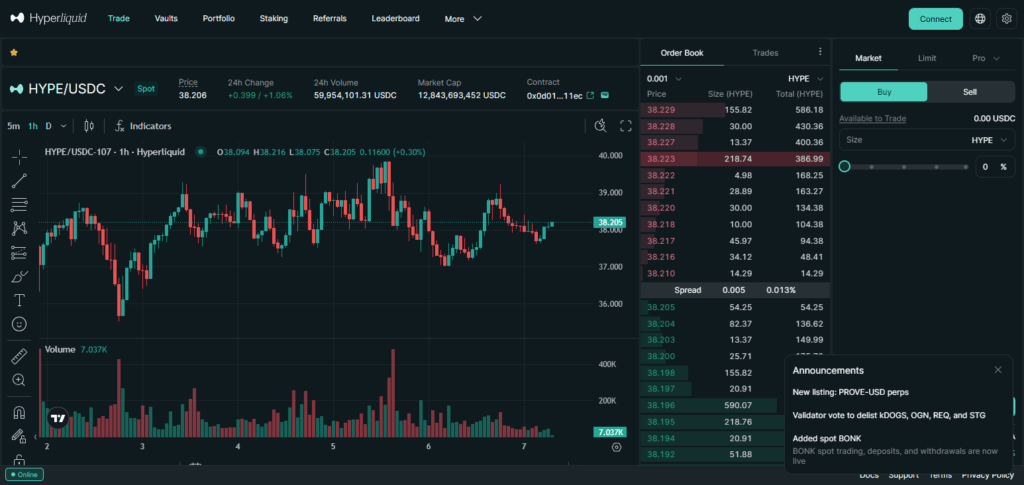Screen dimensions: 1024x485
Task: Open order book three-dot options menu
Action: coord(820,52)
